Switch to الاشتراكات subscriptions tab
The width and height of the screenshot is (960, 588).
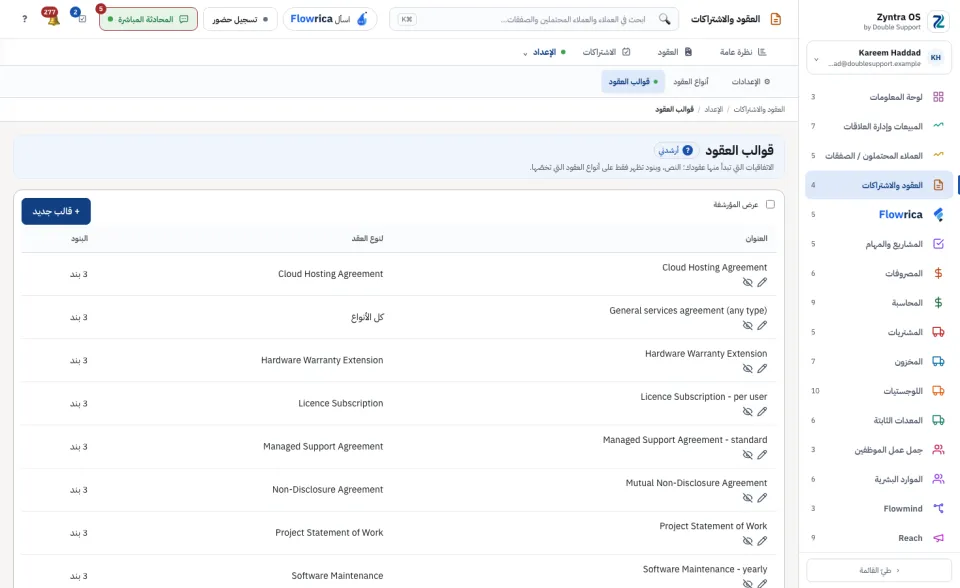[x=606, y=52]
